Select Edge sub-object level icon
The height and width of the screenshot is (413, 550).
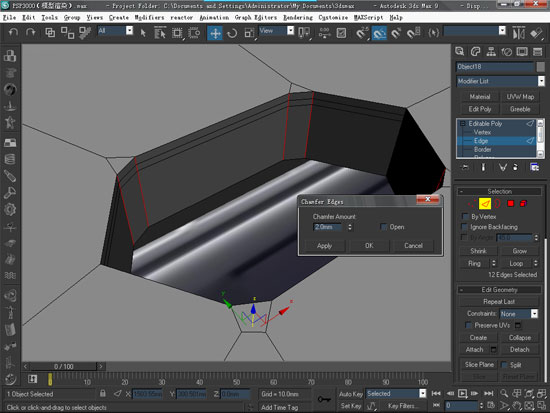point(485,204)
